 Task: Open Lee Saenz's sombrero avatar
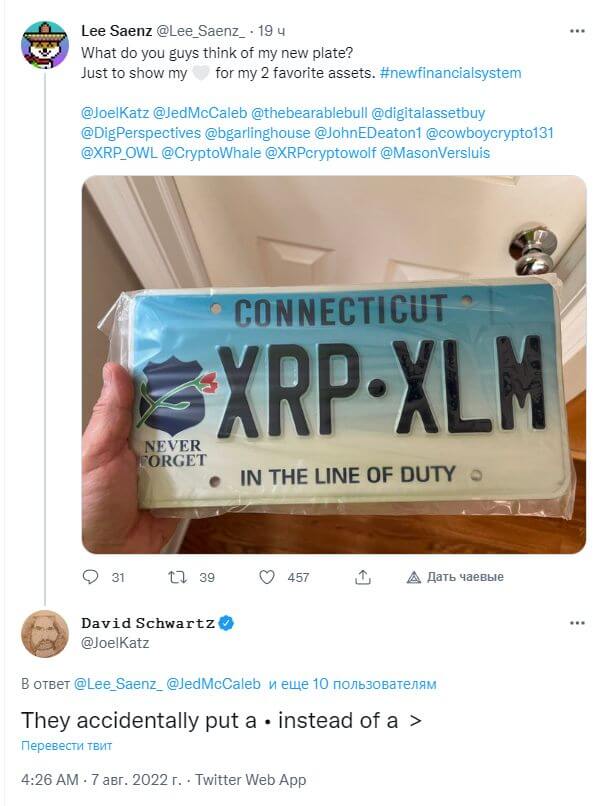tap(45, 45)
